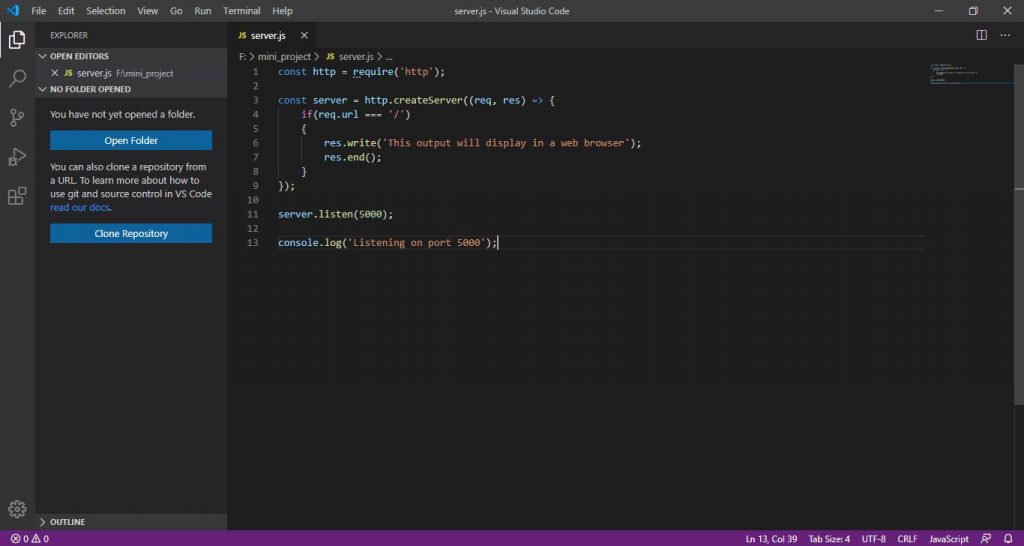Click the Explorer panel title
The height and width of the screenshot is (546, 1024).
point(69,35)
